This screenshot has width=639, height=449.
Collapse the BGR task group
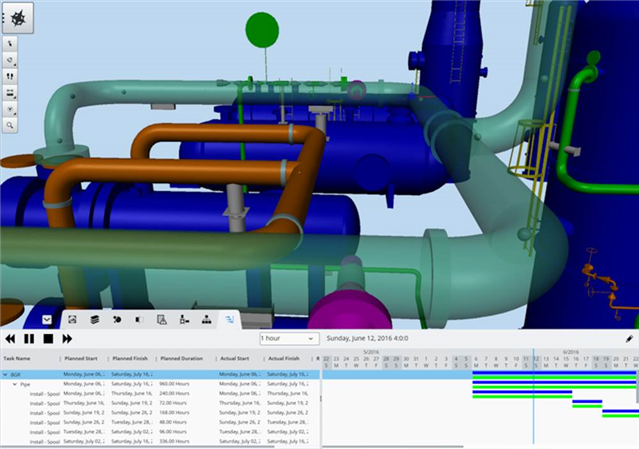coord(5,374)
